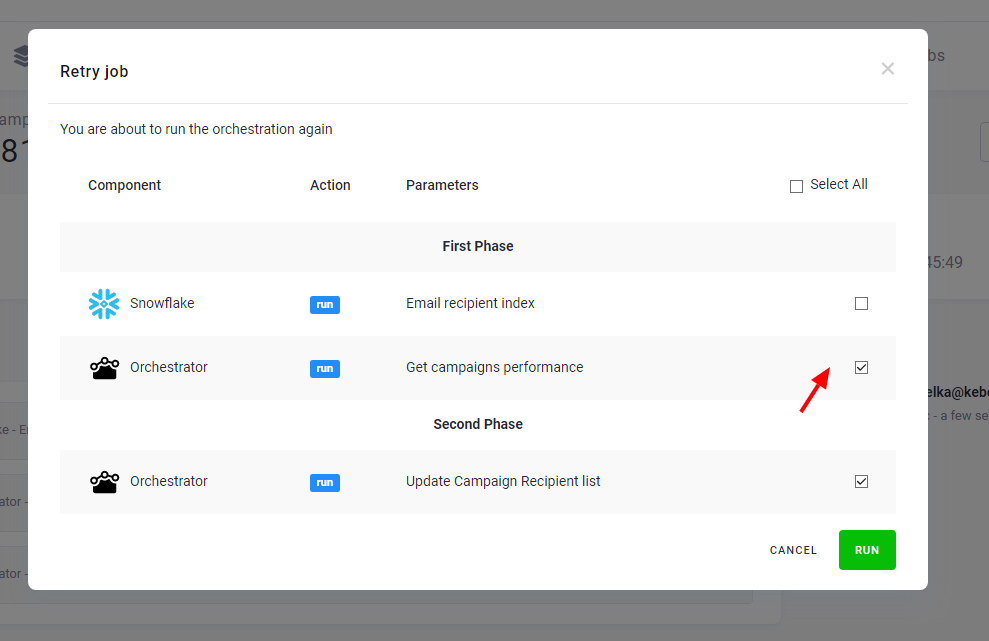Check the Email recipient index checkbox
989x641 pixels.
861,303
